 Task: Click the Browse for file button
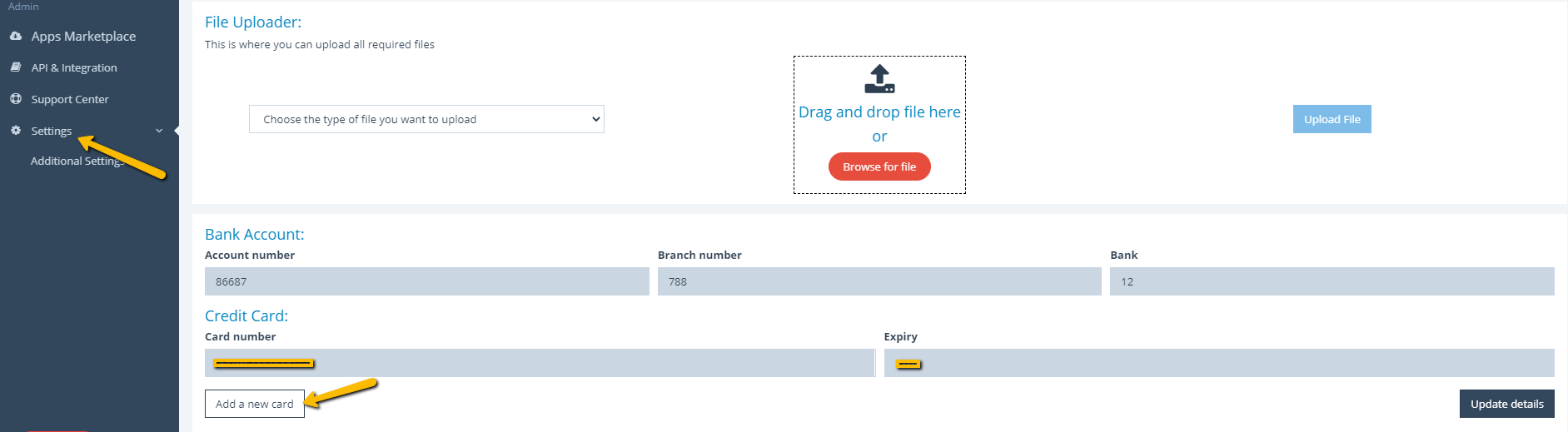(x=879, y=166)
